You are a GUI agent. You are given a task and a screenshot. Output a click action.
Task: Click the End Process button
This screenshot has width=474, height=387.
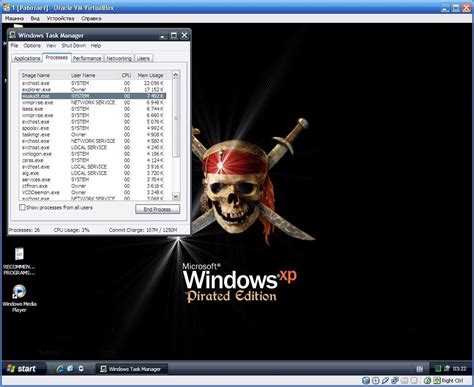click(157, 209)
